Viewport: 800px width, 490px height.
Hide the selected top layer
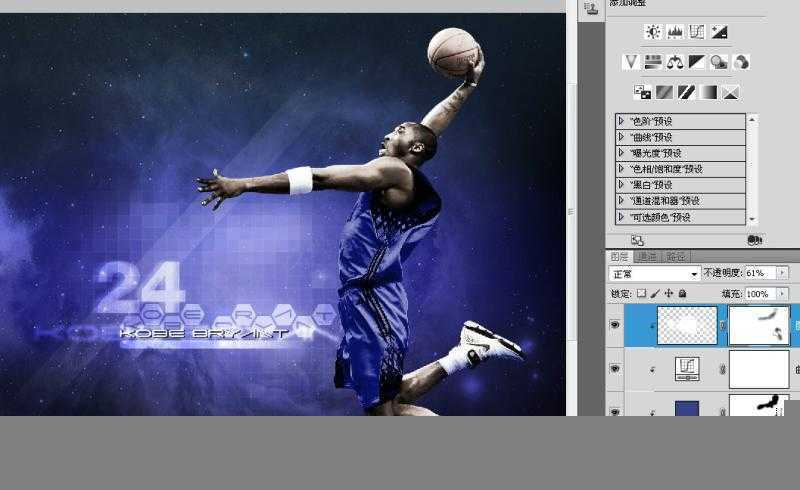[615, 325]
